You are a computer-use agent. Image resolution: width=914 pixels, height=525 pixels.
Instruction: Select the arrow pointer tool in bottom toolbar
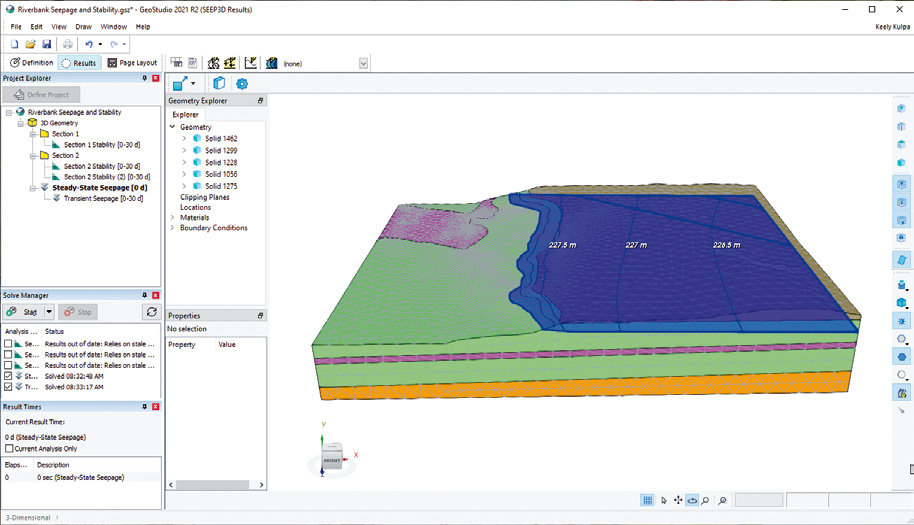[x=663, y=500]
